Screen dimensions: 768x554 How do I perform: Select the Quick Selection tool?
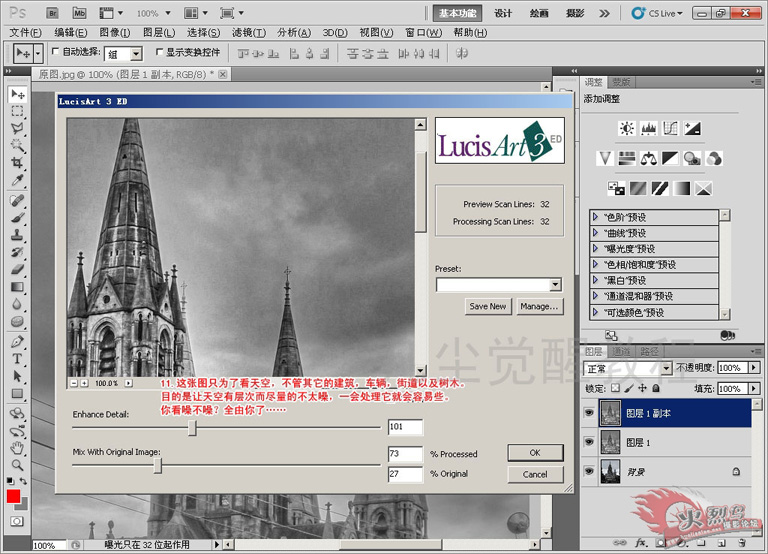click(17, 145)
